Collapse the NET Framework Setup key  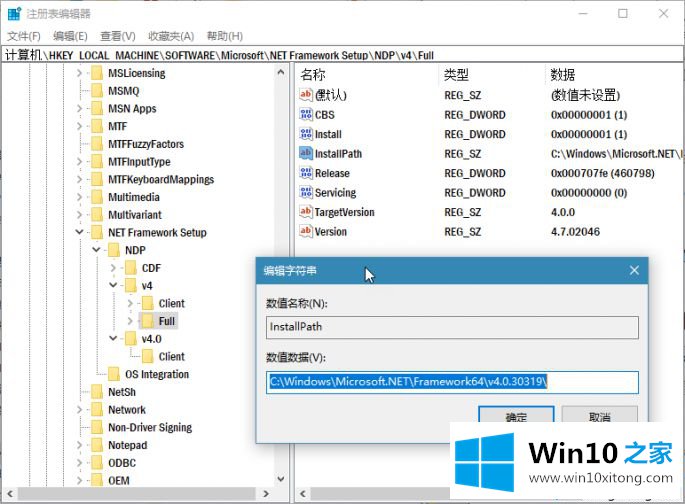[79, 232]
